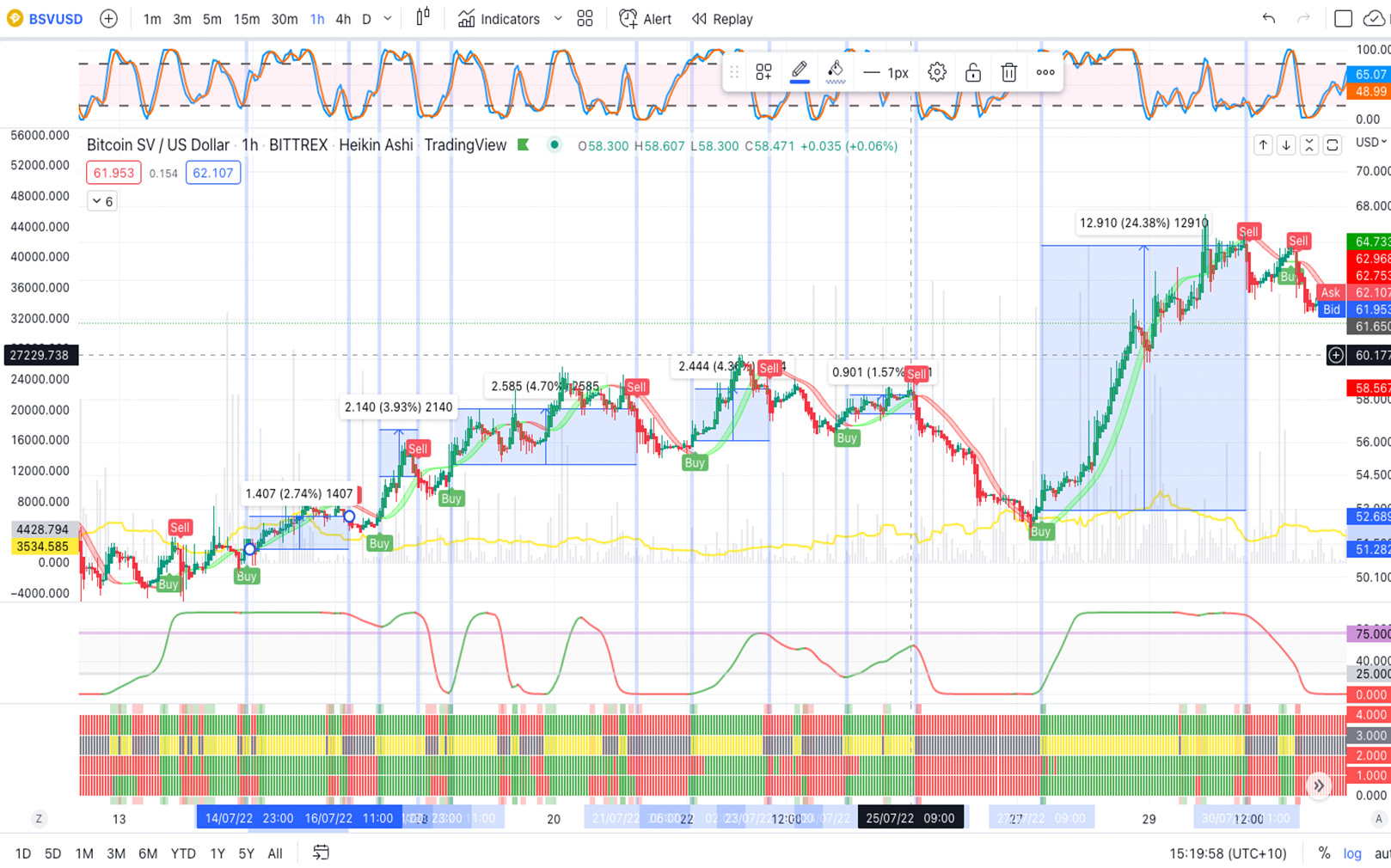Open drawing settings gear

click(937, 73)
